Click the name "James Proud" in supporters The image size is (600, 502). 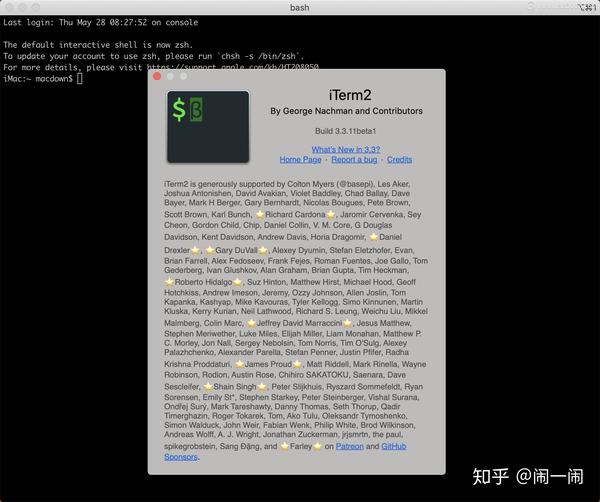(268, 364)
